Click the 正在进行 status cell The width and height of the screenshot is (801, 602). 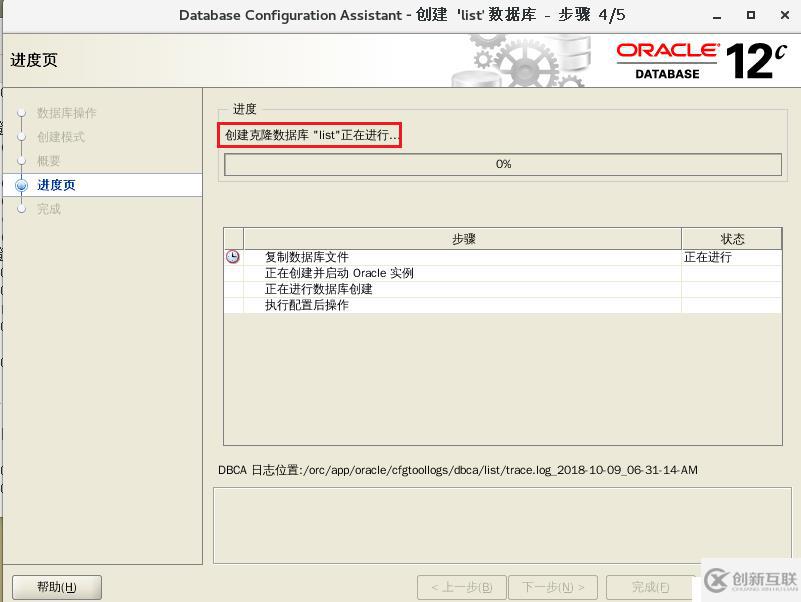click(x=732, y=257)
